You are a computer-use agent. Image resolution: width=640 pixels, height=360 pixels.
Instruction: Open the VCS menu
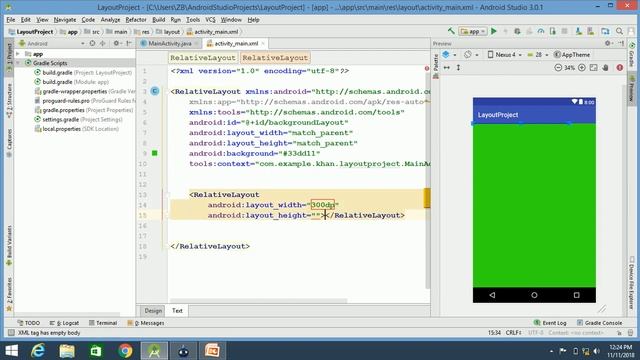tap(210, 20)
